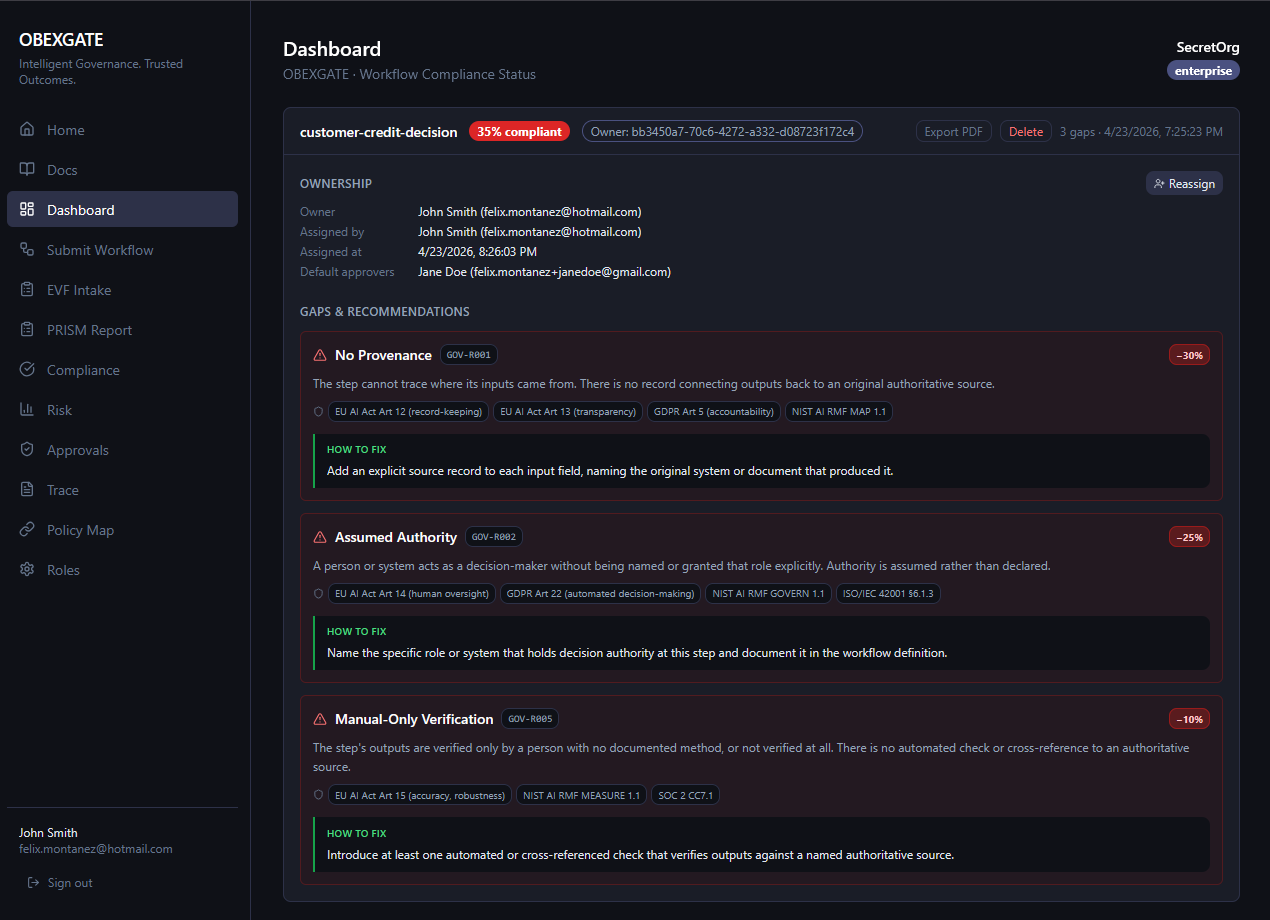
Task: Go to Submit Workflow
Action: (122, 250)
